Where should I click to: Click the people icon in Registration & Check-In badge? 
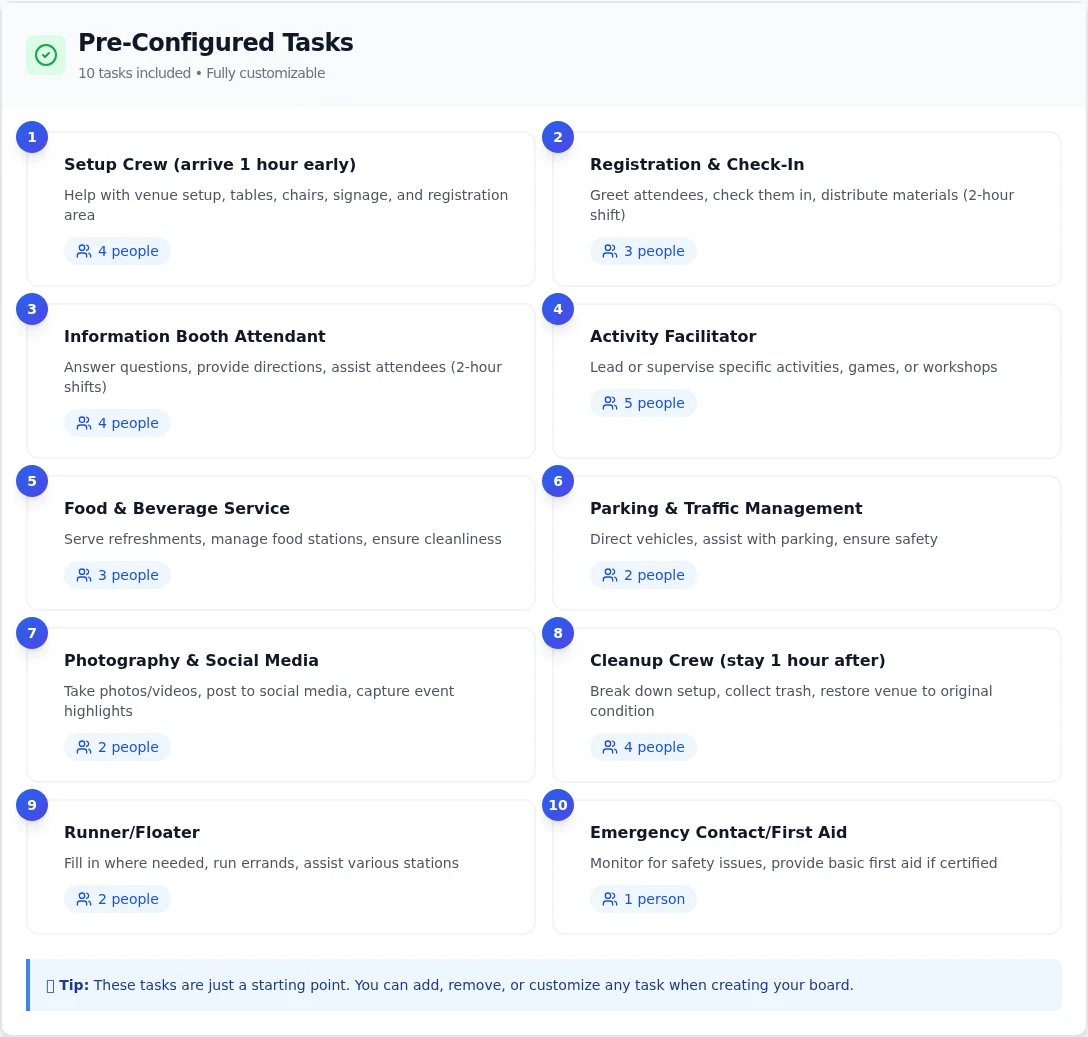click(609, 251)
